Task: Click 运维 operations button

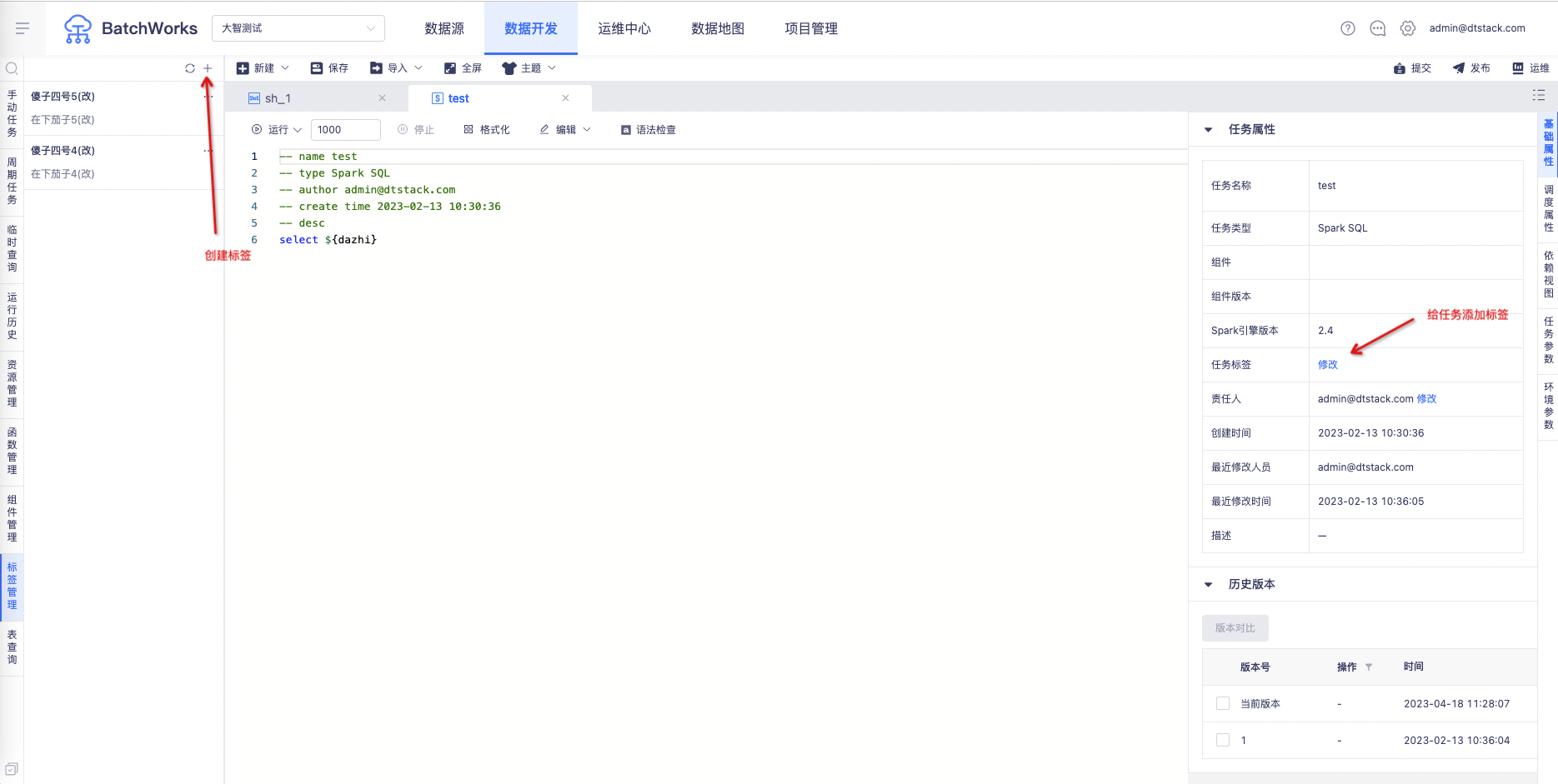Action: pyautogui.click(x=1530, y=68)
